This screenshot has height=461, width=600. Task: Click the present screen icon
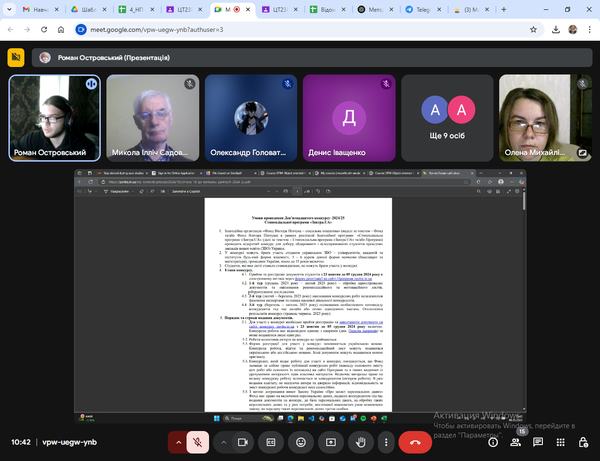[330, 441]
